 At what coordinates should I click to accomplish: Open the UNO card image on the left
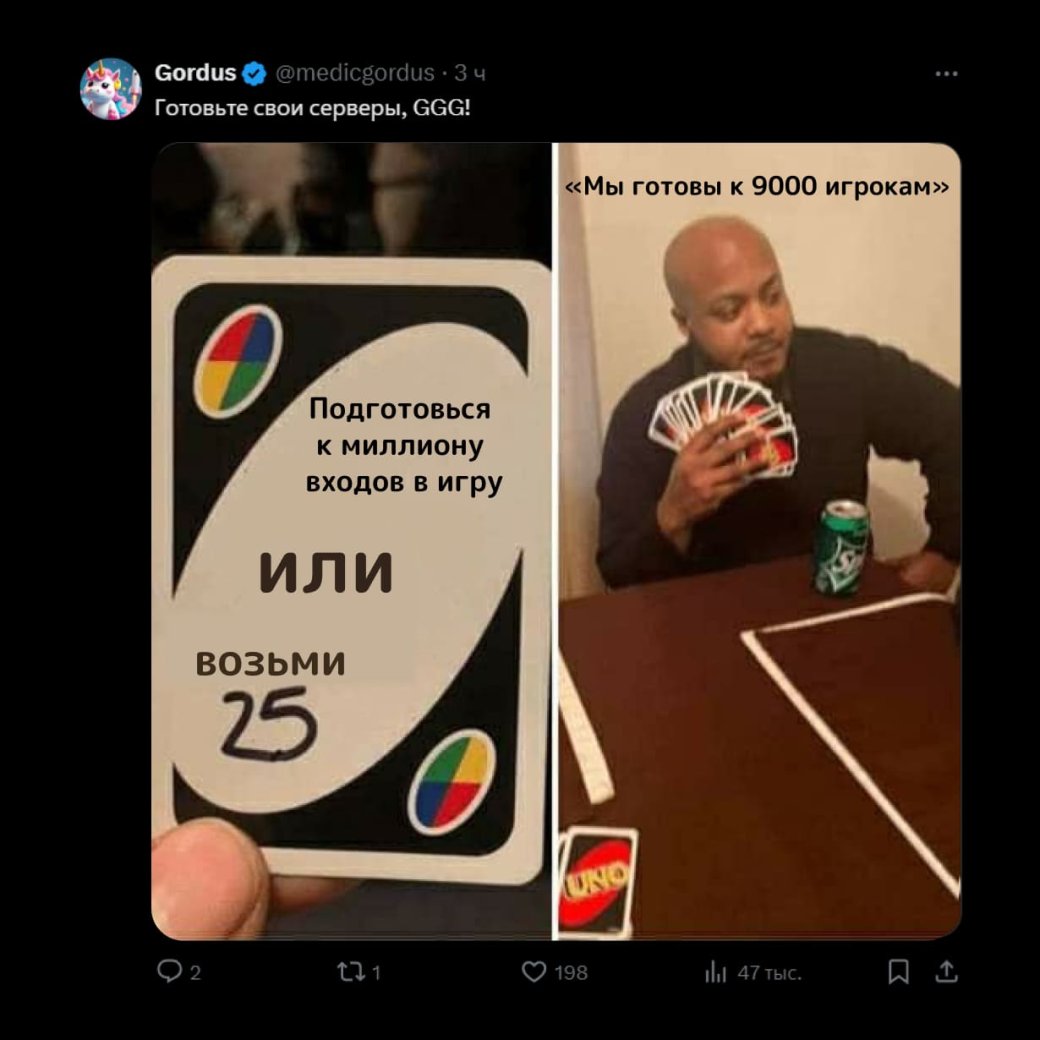pos(352,541)
